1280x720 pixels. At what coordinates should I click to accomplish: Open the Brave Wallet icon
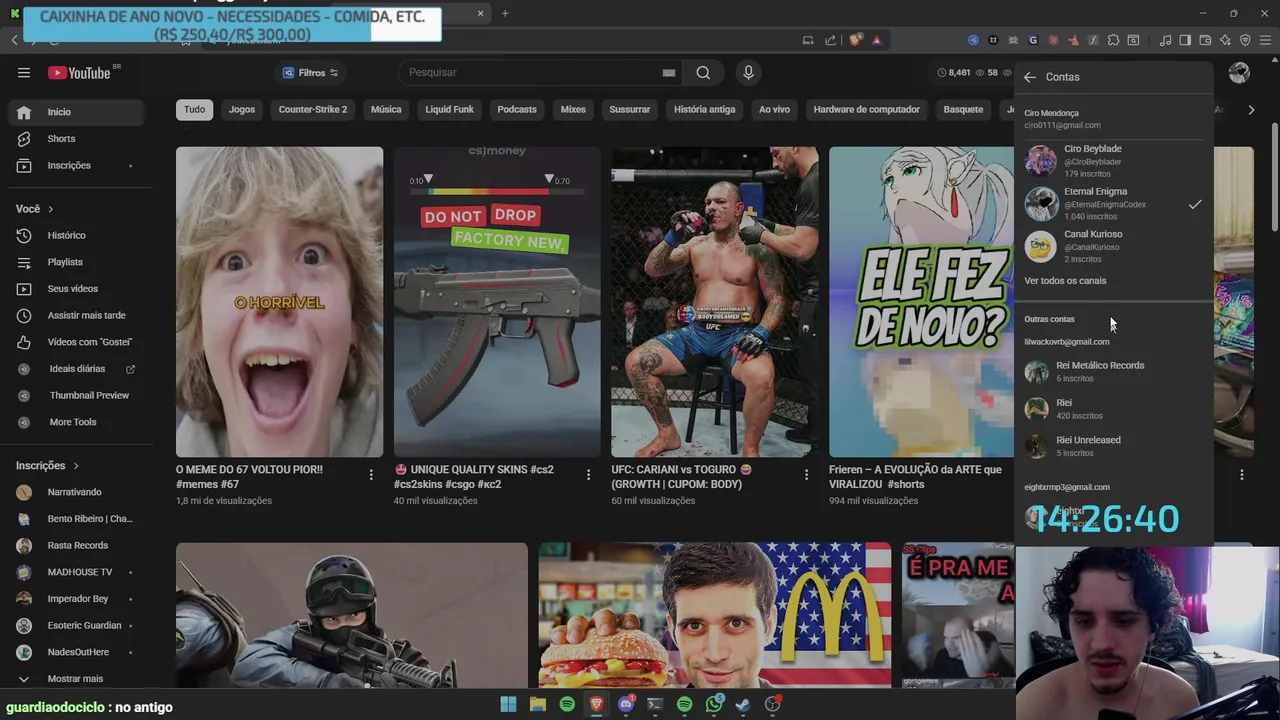[1205, 40]
